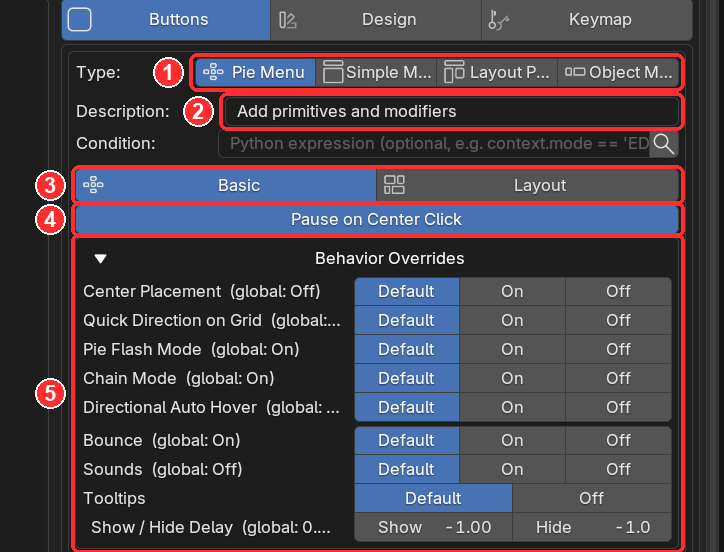
Task: Select Simple Menu type
Action: (376, 72)
